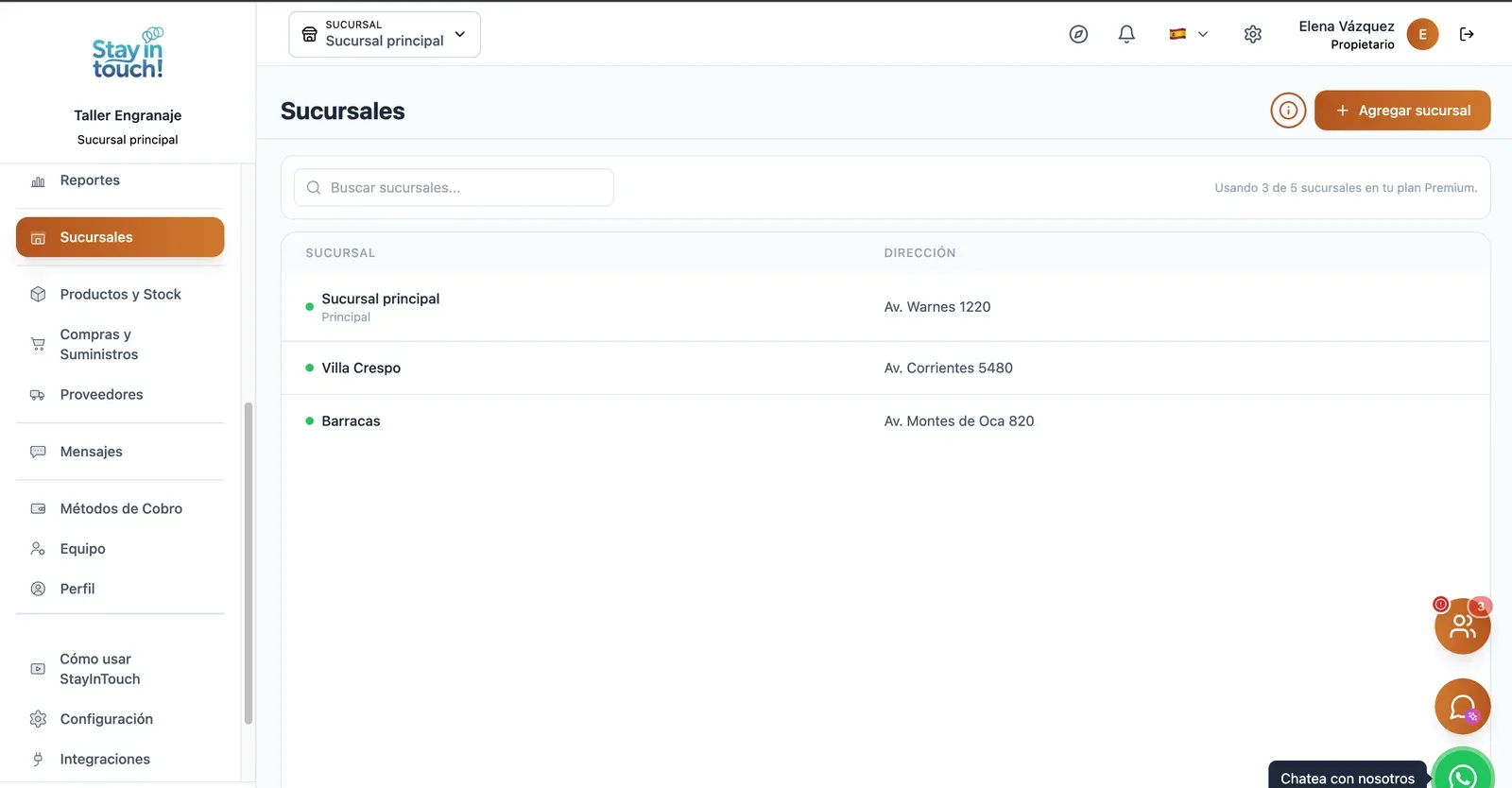Click the sidebar vertical scrollbar
Screen dimensions: 1512x788
[249, 563]
